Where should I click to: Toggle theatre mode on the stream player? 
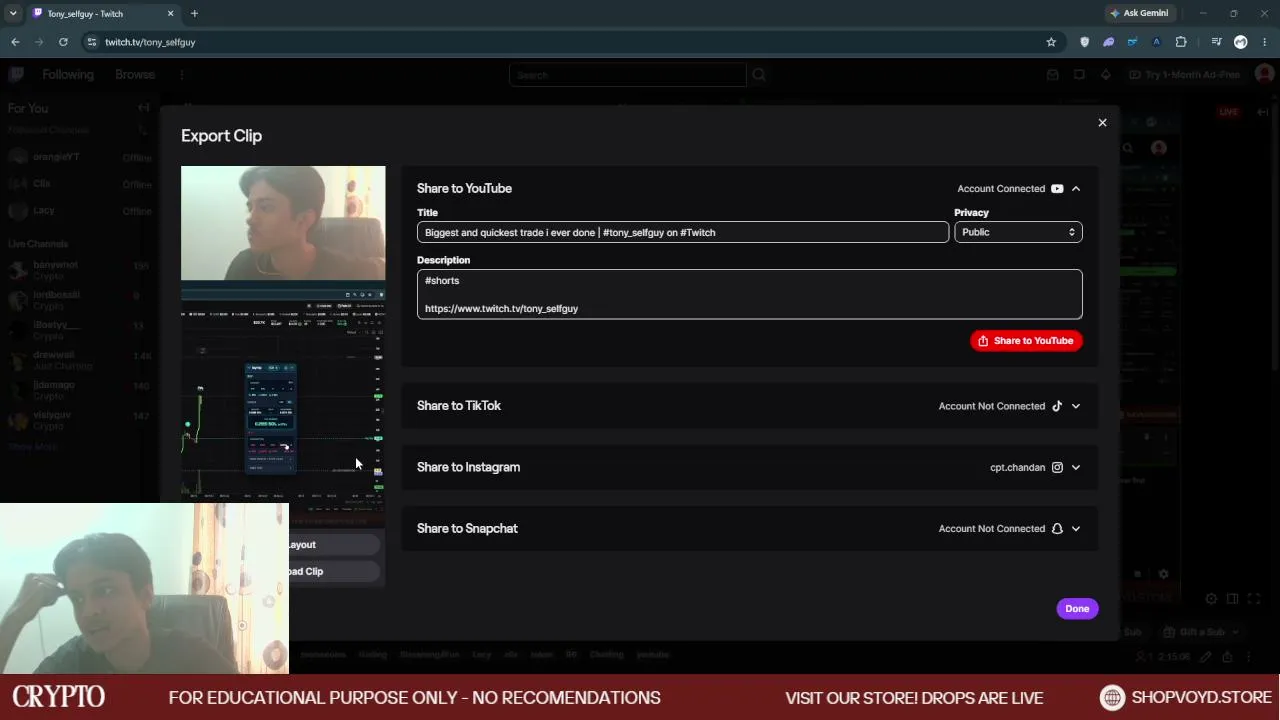pyautogui.click(x=1233, y=599)
